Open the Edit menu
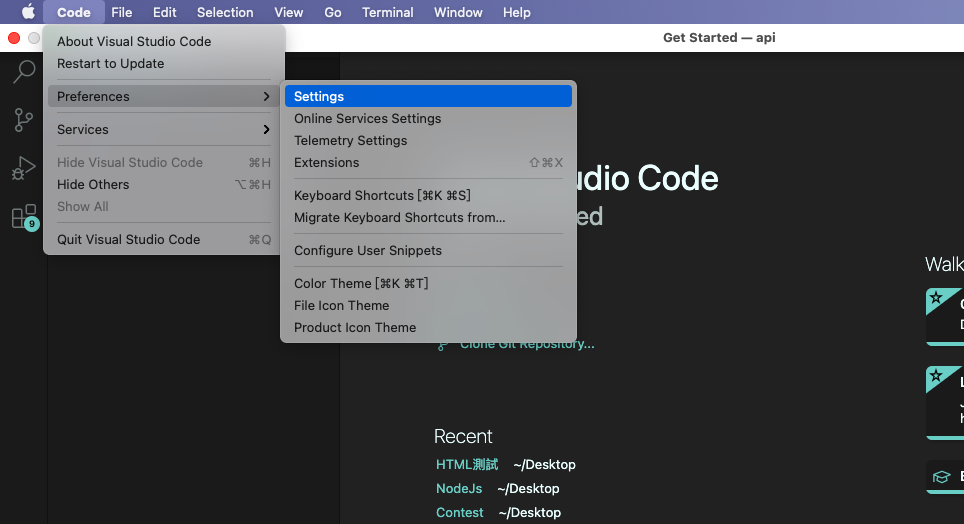The width and height of the screenshot is (964, 524). coord(165,12)
